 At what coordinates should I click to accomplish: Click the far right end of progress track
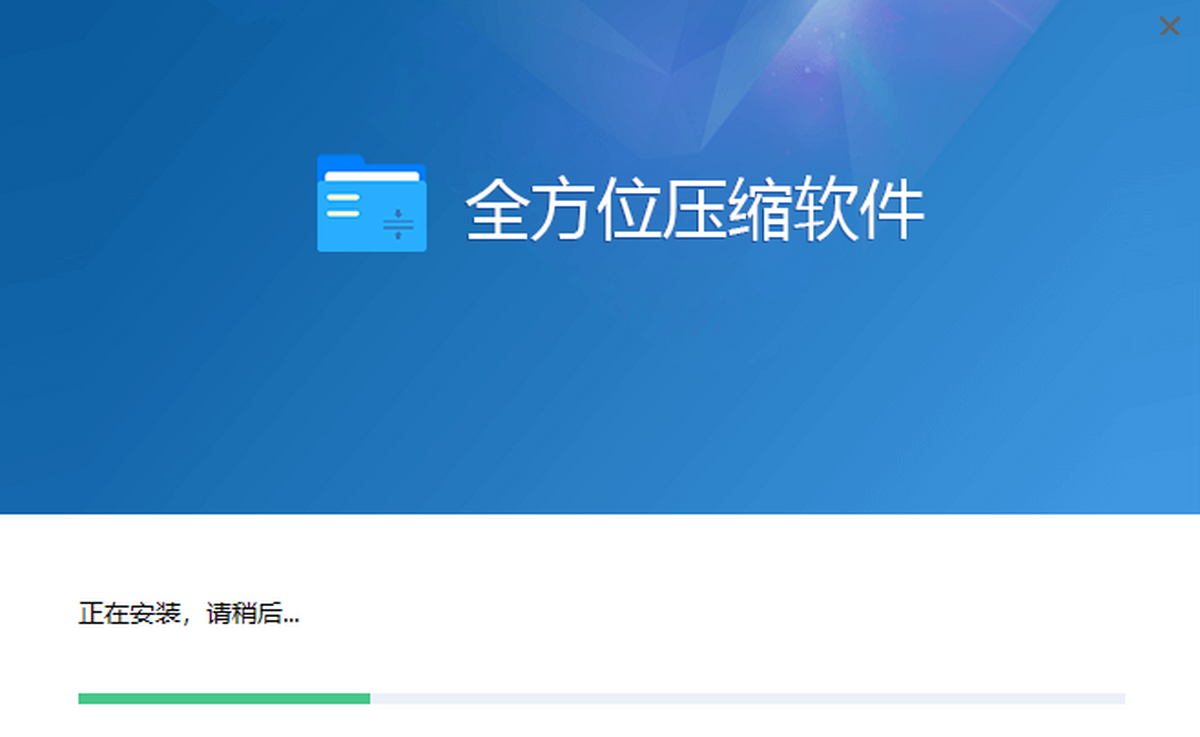click(1122, 698)
